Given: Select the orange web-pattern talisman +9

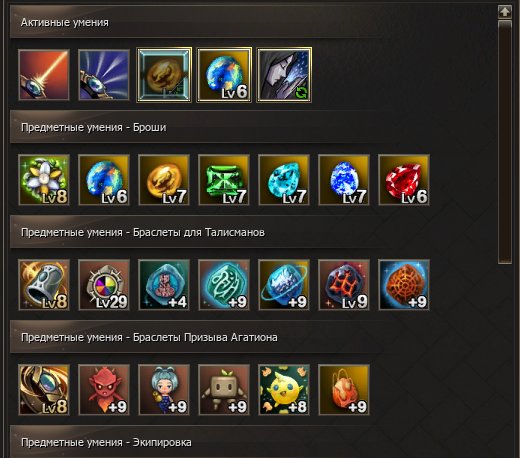Looking at the screenshot, I should (x=404, y=285).
